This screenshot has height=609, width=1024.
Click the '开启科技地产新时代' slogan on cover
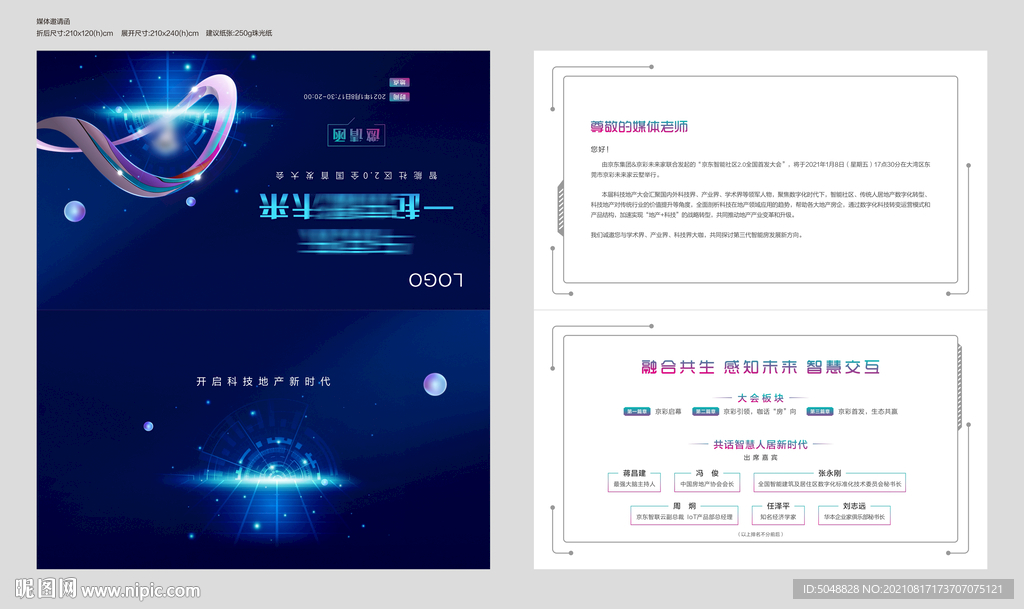[263, 381]
